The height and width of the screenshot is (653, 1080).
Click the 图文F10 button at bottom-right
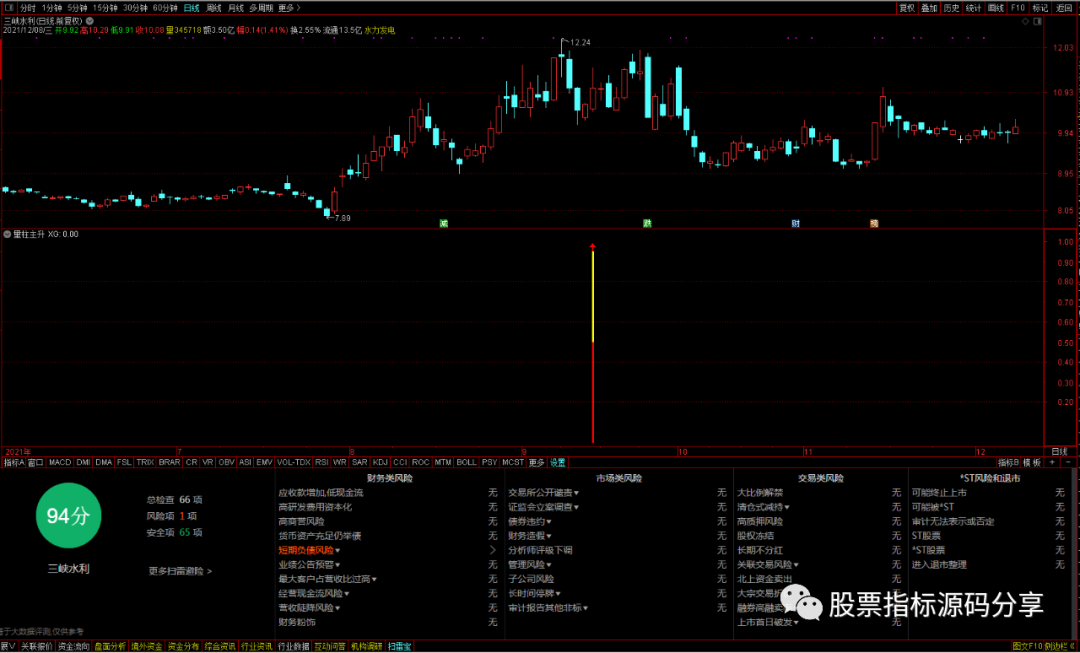(x=1026, y=647)
